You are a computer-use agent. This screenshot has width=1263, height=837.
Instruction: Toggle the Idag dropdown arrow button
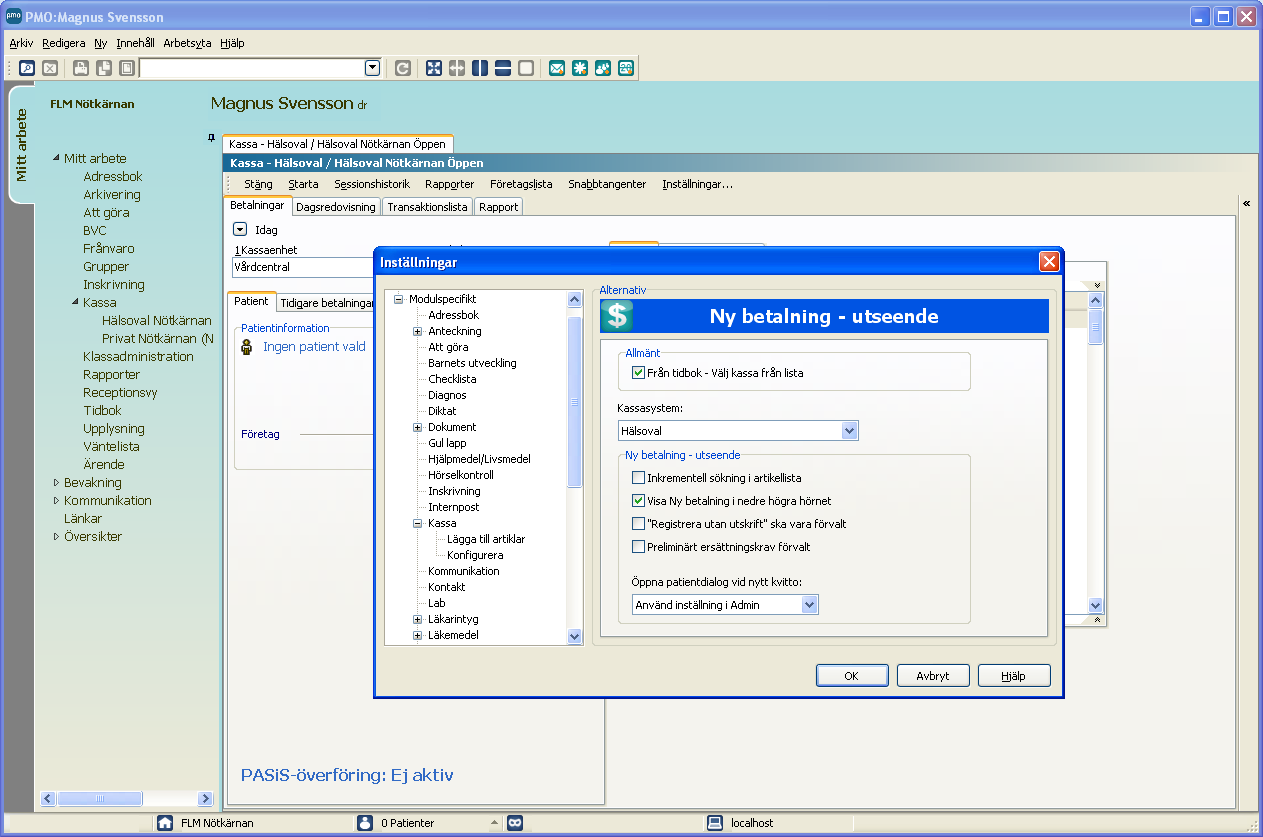[239, 229]
